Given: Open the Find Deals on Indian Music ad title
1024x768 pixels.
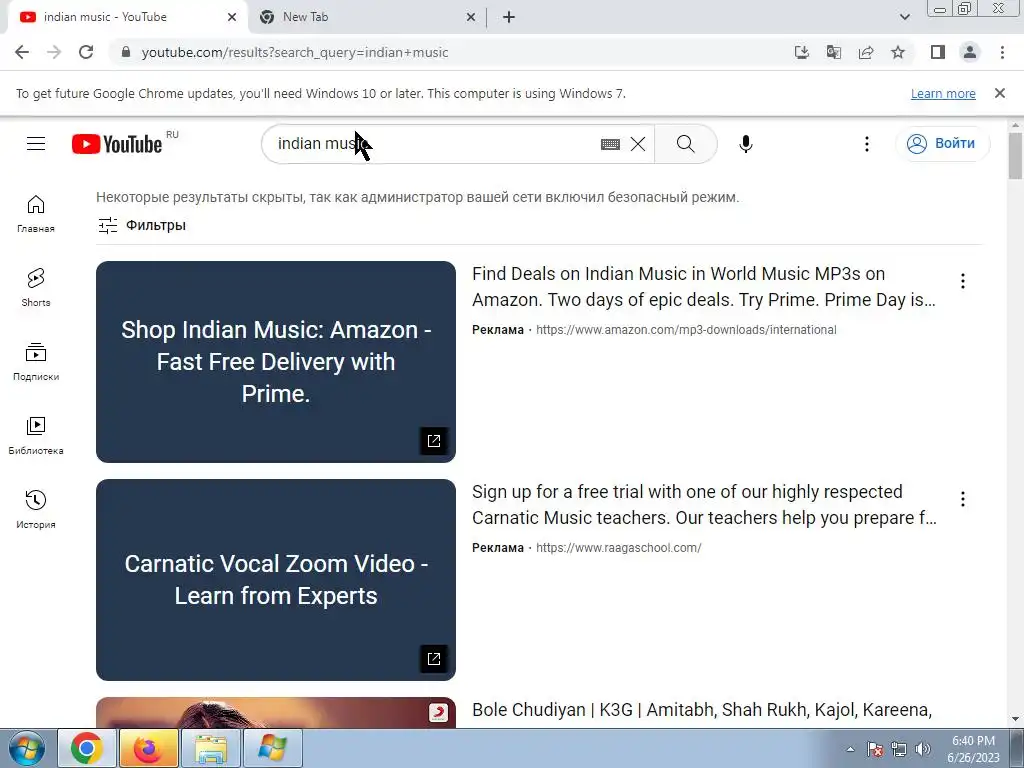Looking at the screenshot, I should pos(704,287).
